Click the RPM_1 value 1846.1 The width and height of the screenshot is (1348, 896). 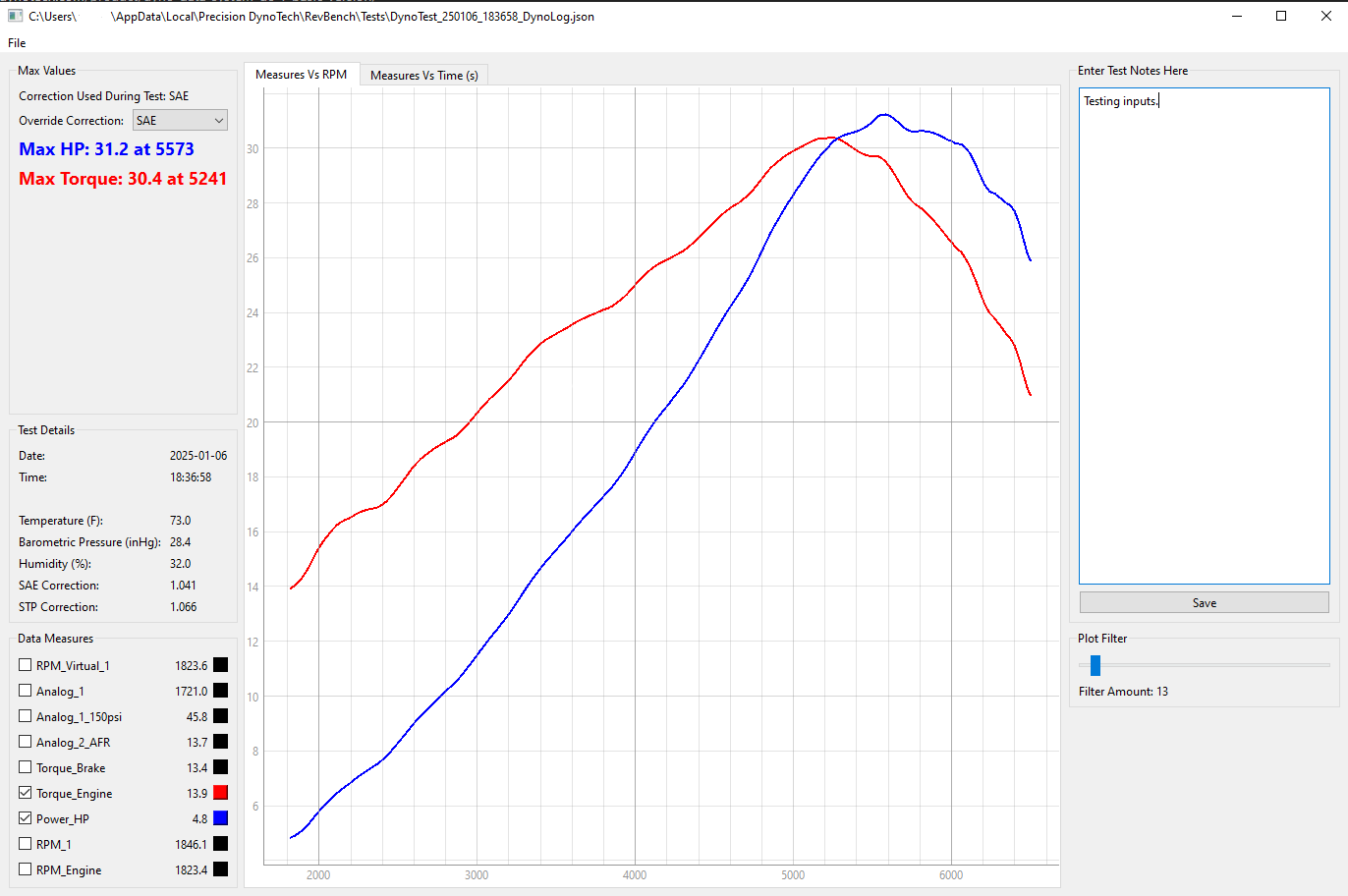(x=192, y=845)
